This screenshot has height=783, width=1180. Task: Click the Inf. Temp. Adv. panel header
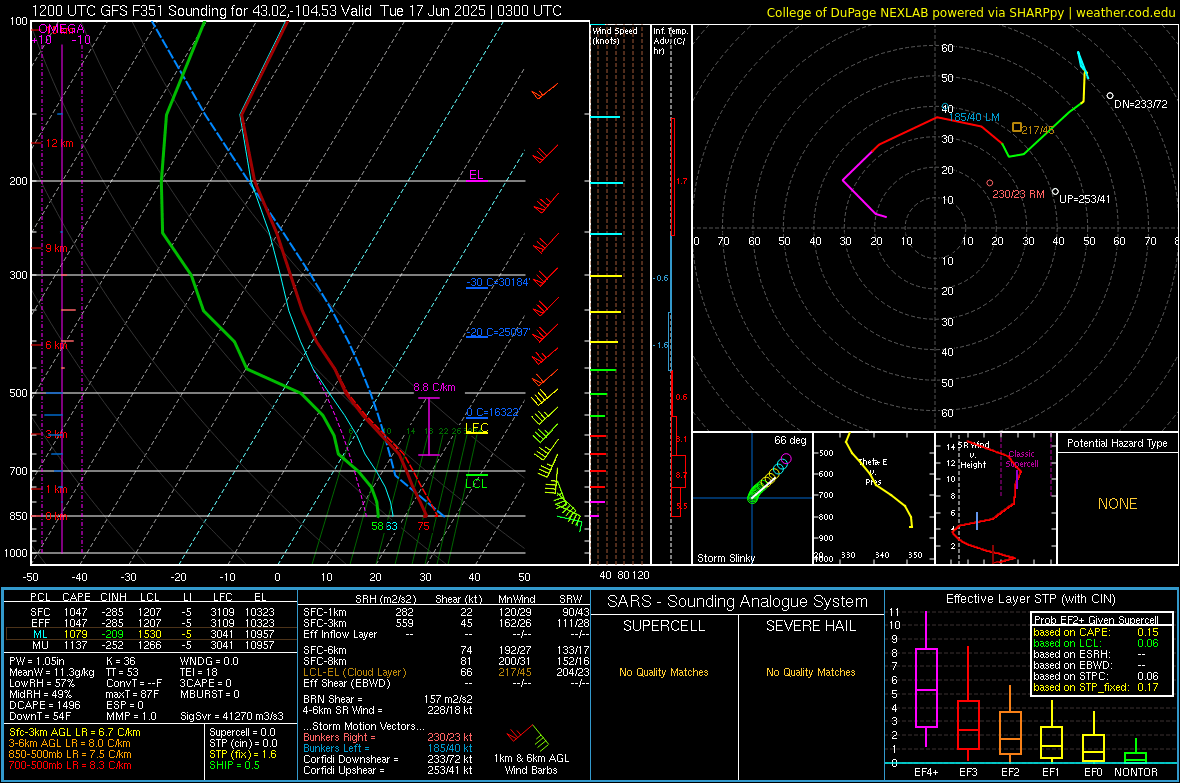tap(670, 41)
